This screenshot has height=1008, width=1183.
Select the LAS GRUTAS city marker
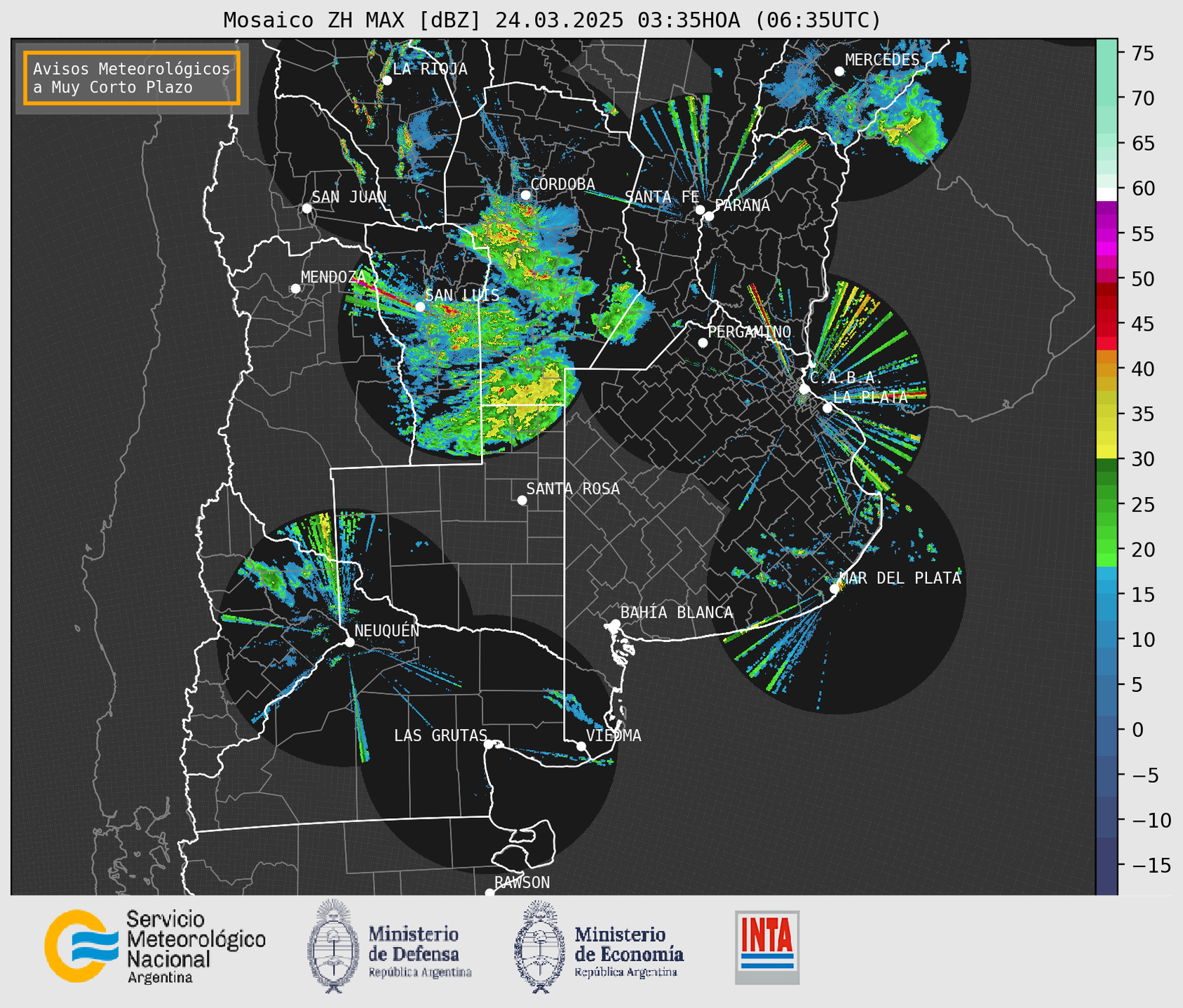point(489,744)
